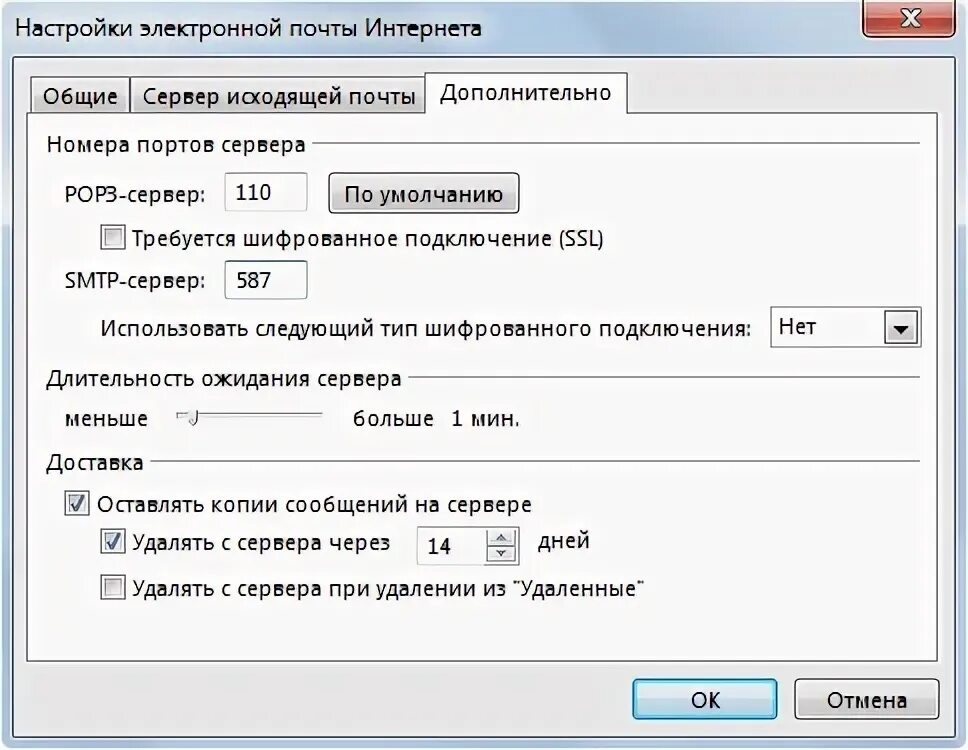The width and height of the screenshot is (968, 750).
Task: Click the 'По умолчанию' button
Action: 424,194
